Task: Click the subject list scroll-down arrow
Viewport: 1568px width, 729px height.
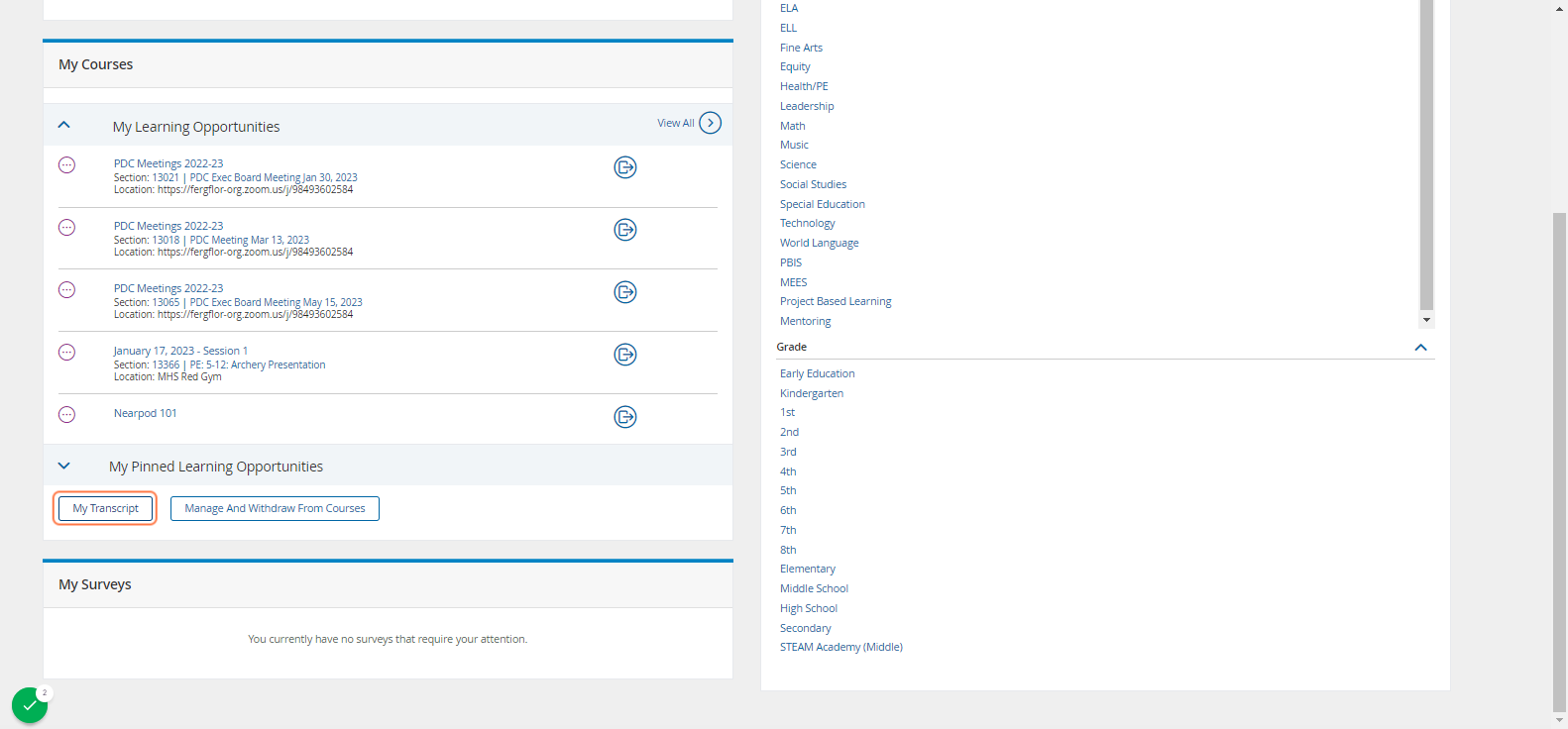Action: (1427, 320)
